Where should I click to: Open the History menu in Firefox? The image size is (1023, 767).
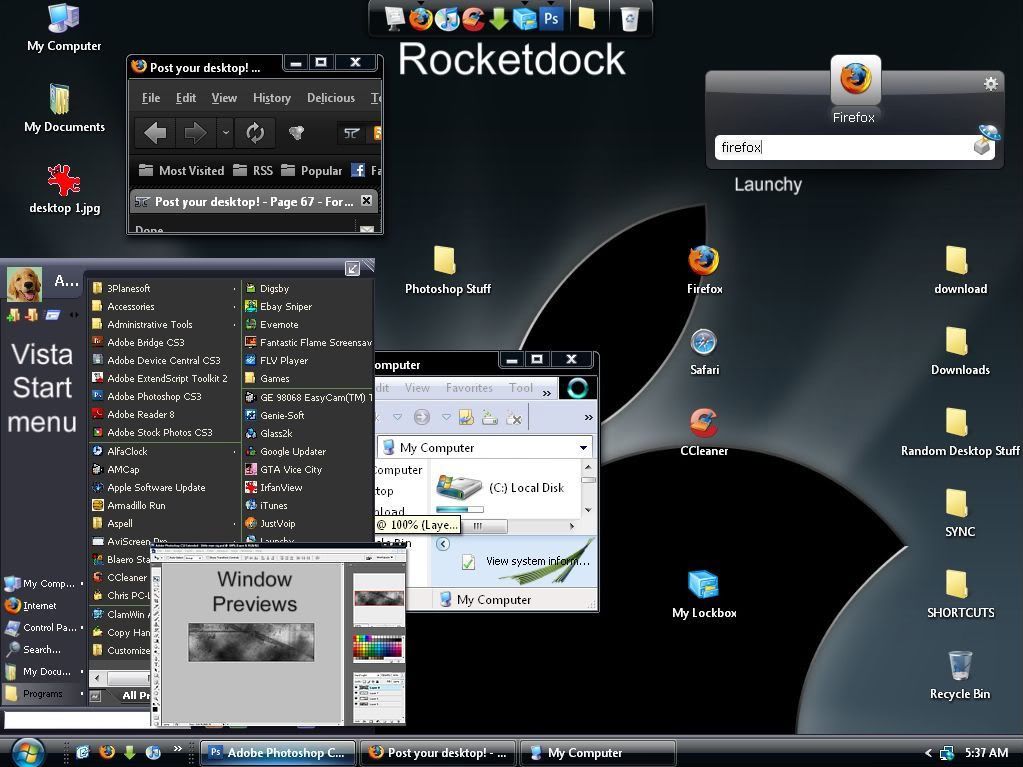(271, 98)
